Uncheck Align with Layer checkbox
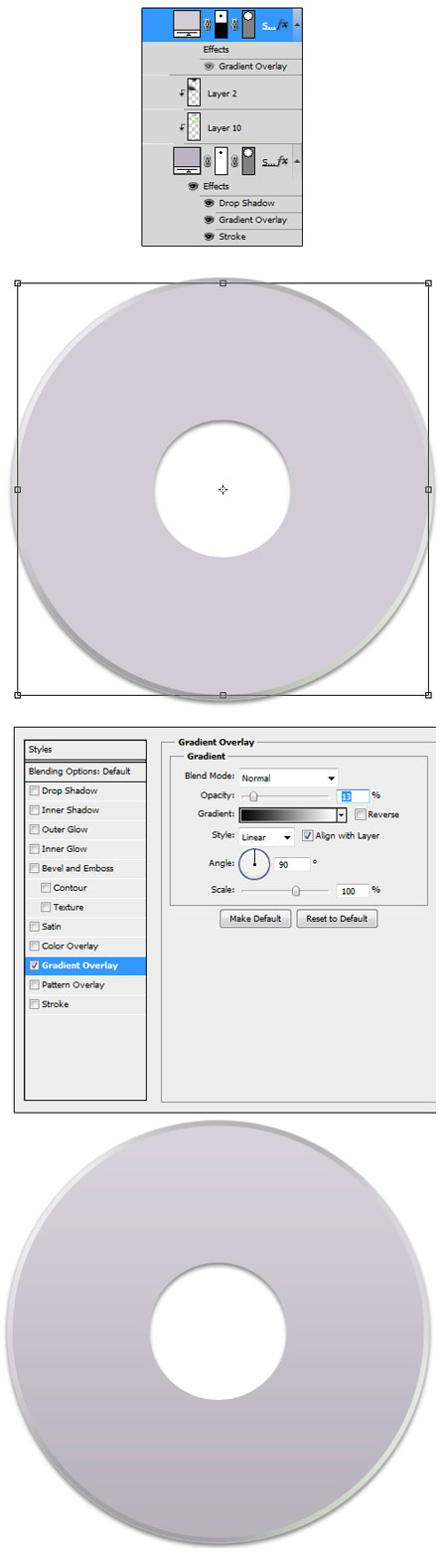 coord(307,836)
